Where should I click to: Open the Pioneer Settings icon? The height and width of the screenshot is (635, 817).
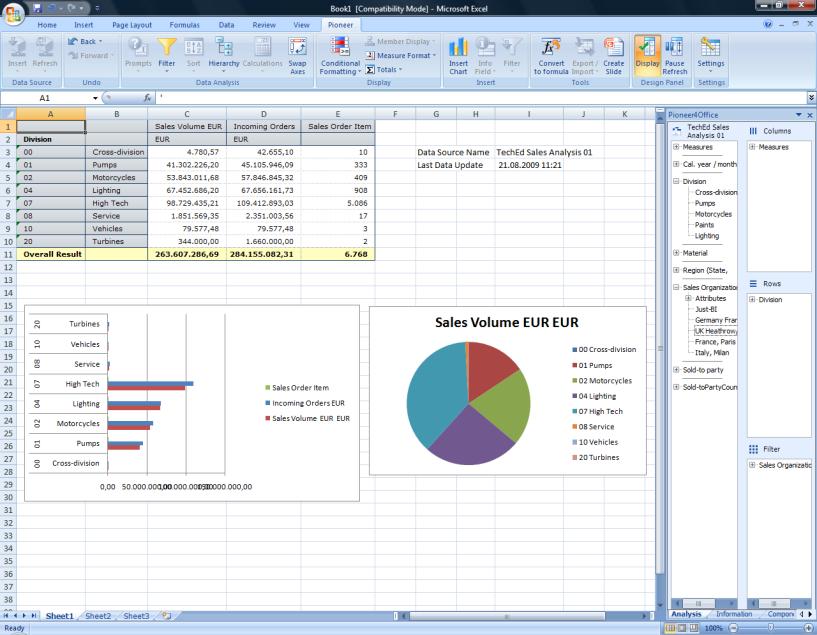(x=711, y=53)
